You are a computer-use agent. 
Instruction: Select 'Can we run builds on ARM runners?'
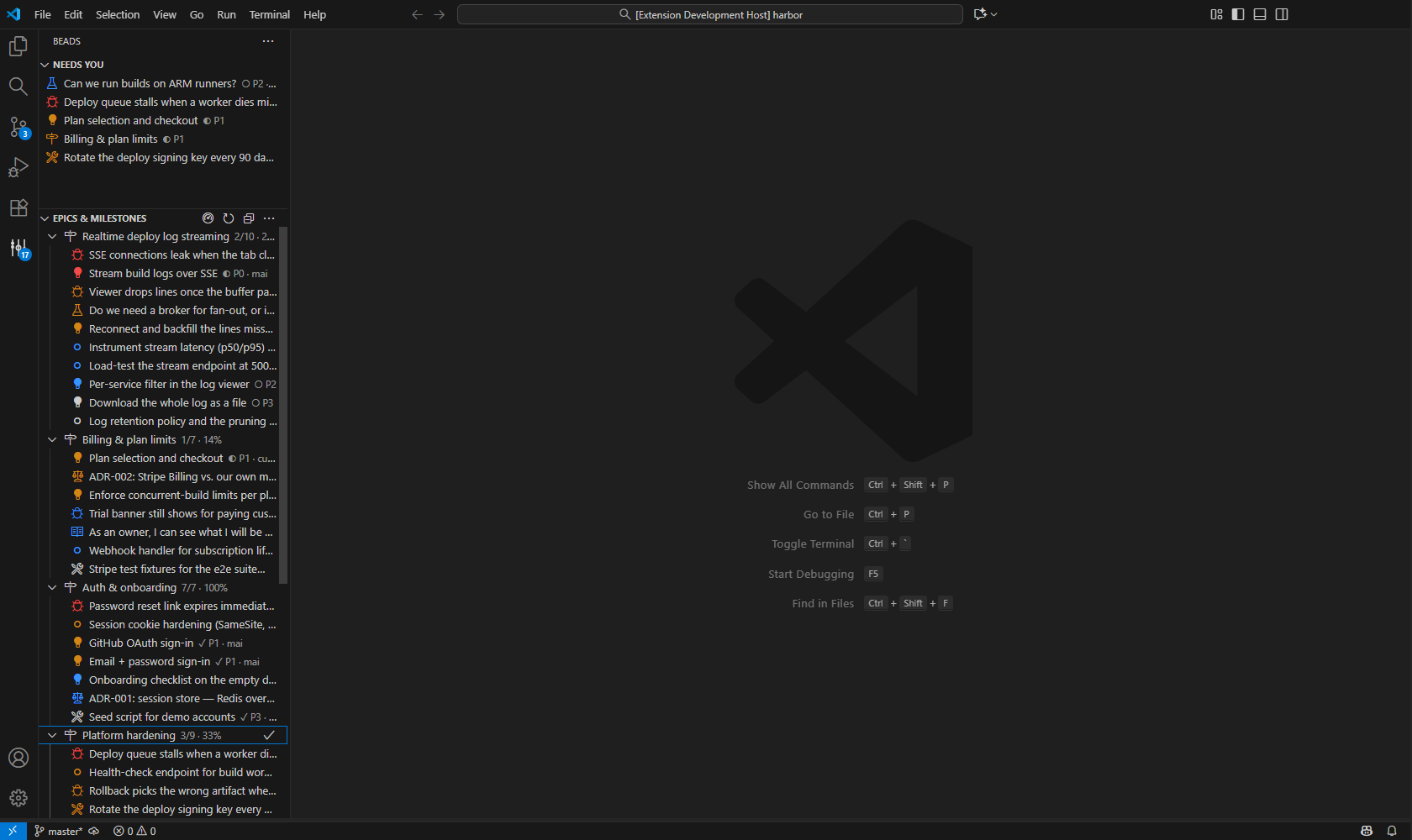tap(163, 83)
